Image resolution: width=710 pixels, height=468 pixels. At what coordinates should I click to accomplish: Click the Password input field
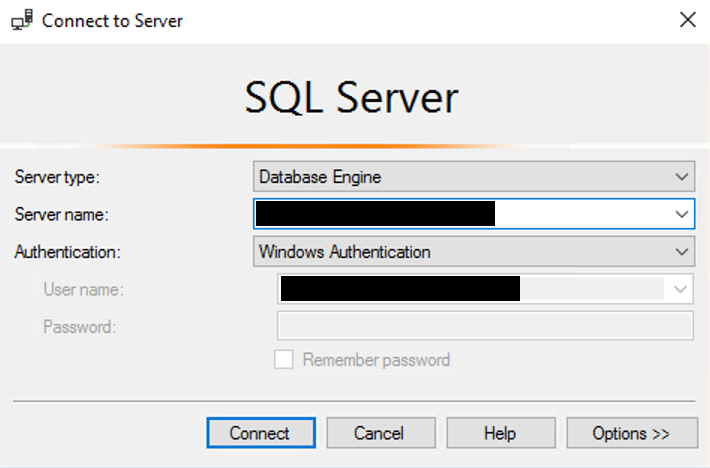coord(485,326)
